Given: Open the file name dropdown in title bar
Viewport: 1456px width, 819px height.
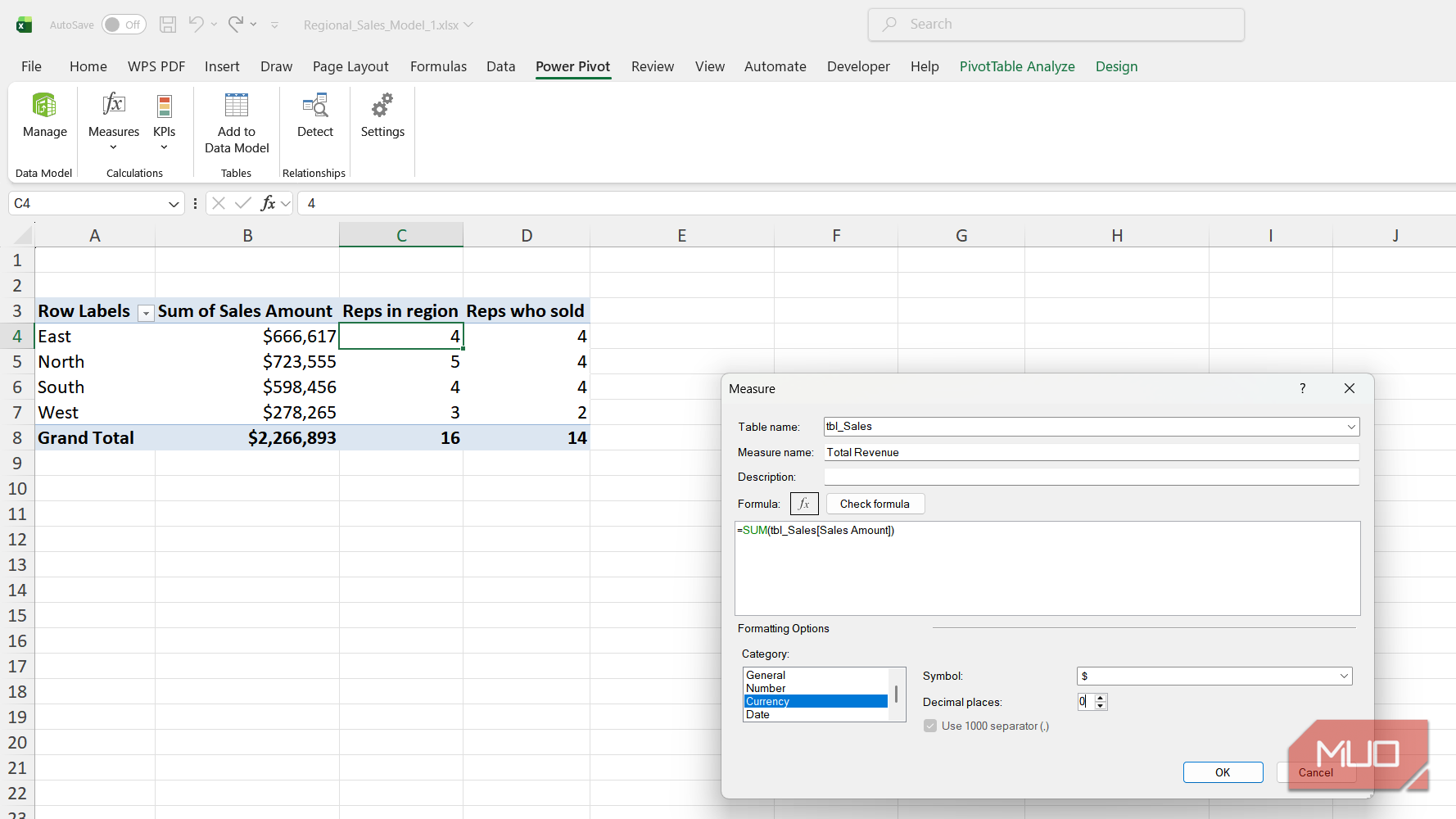Looking at the screenshot, I should [x=469, y=25].
